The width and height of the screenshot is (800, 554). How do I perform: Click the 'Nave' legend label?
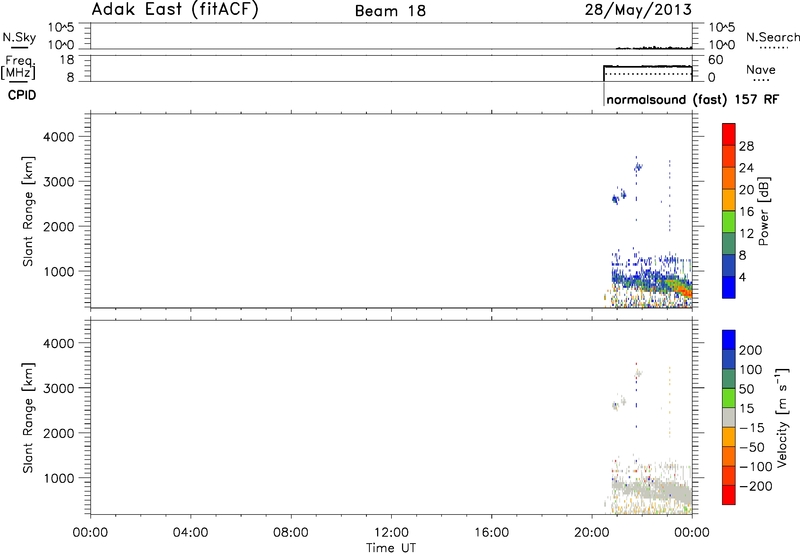tap(761, 69)
